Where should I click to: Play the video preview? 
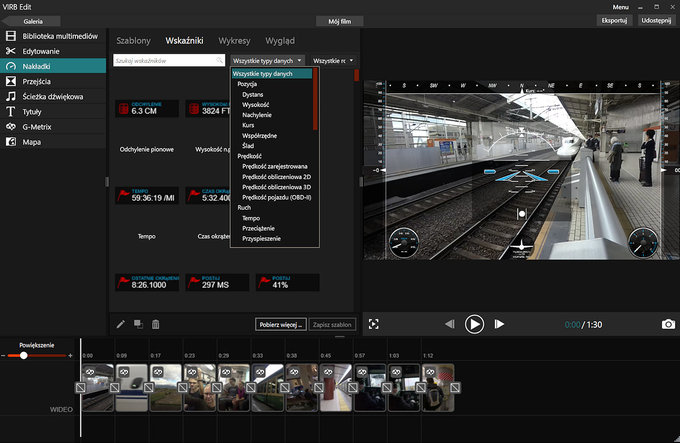pyautogui.click(x=474, y=324)
